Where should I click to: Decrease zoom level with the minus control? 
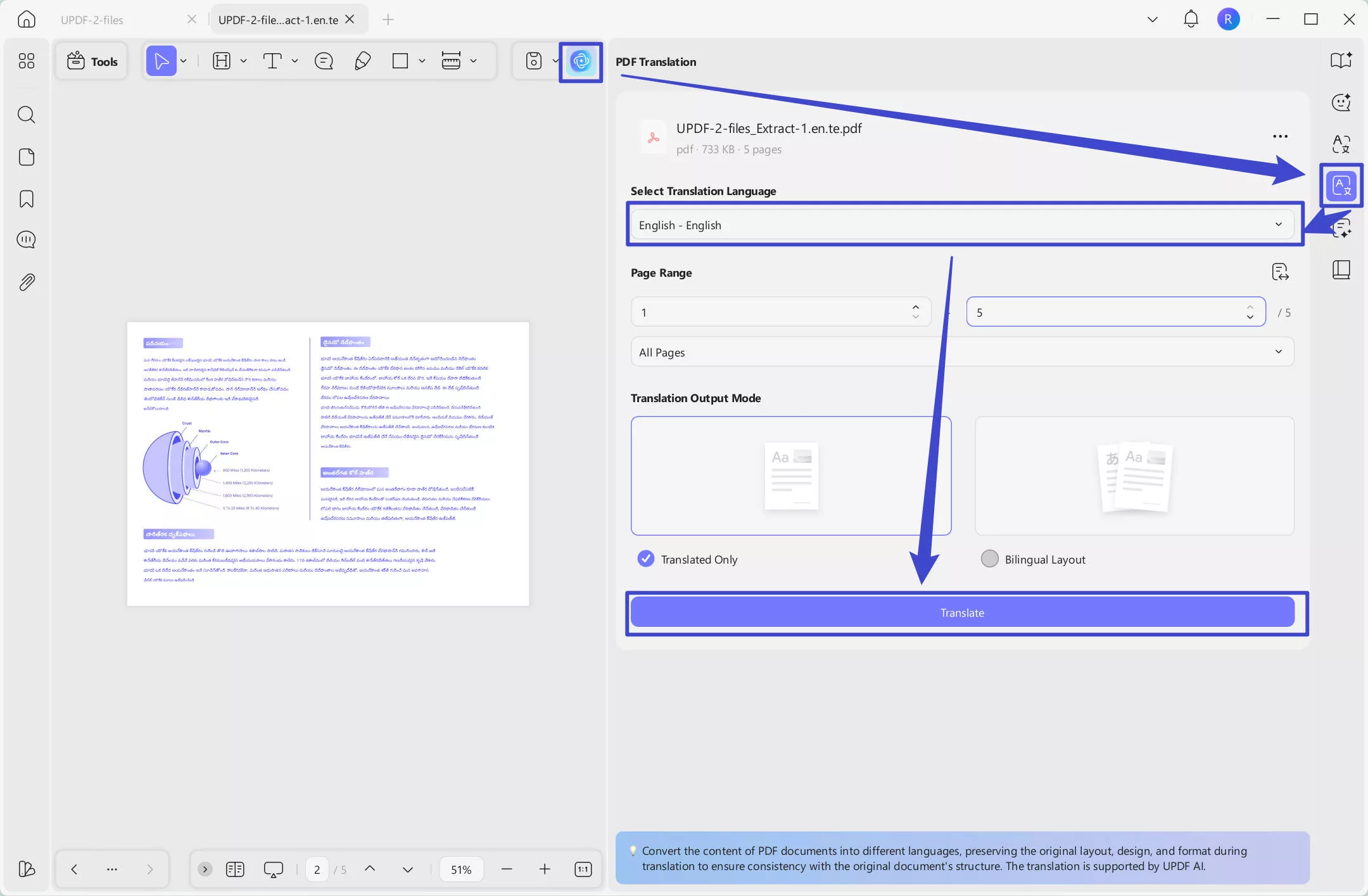[507, 869]
